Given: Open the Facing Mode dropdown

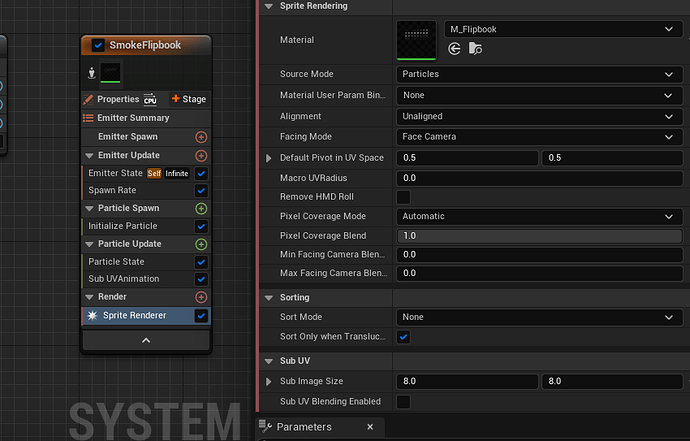Looking at the screenshot, I should pos(540,137).
